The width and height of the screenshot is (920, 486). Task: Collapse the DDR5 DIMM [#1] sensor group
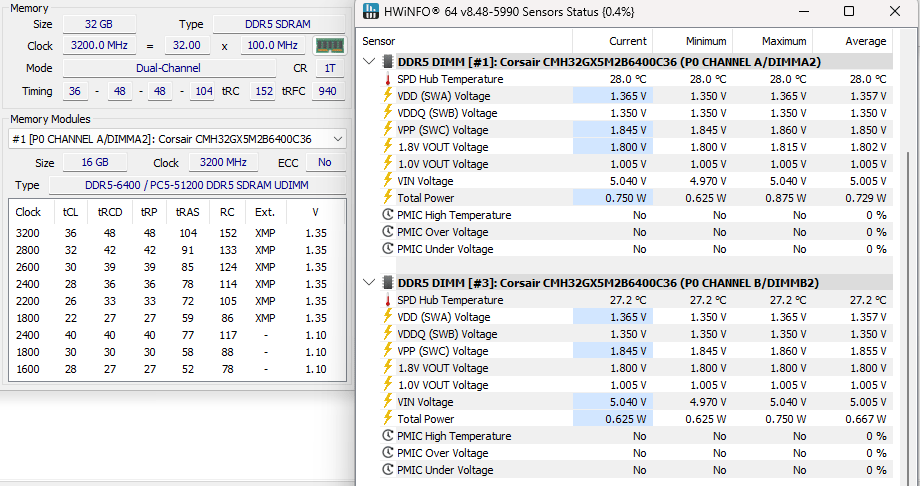point(369,62)
